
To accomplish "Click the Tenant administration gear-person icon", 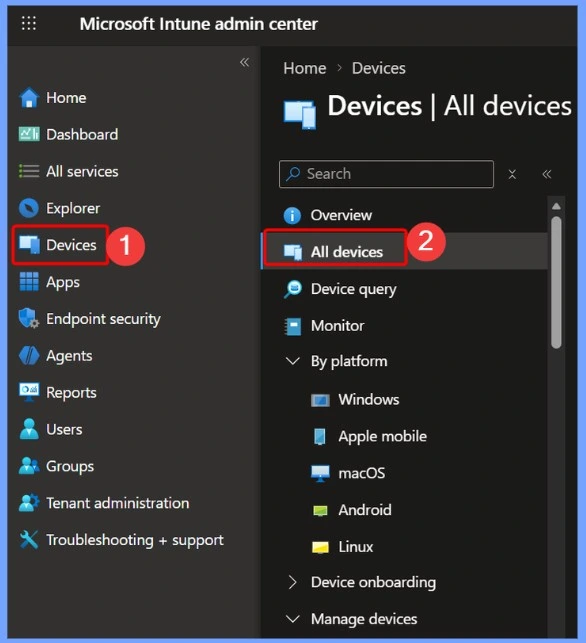I will click(29, 503).
